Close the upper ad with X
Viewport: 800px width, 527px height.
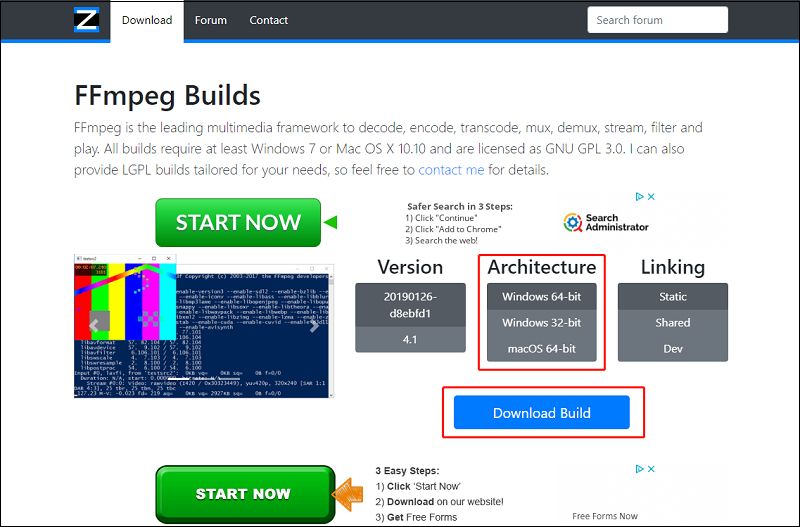(651, 196)
